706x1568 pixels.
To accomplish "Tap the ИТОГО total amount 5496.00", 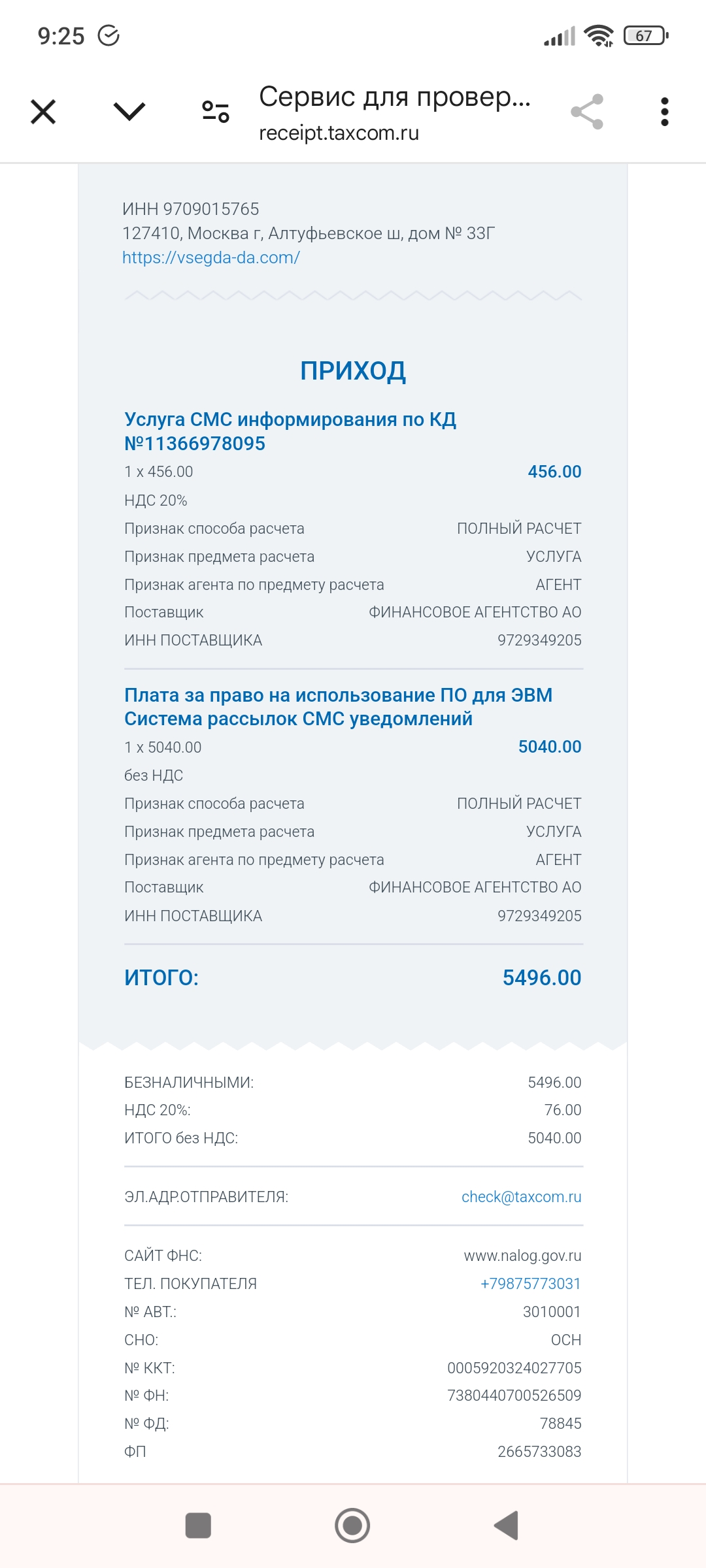I will [541, 977].
